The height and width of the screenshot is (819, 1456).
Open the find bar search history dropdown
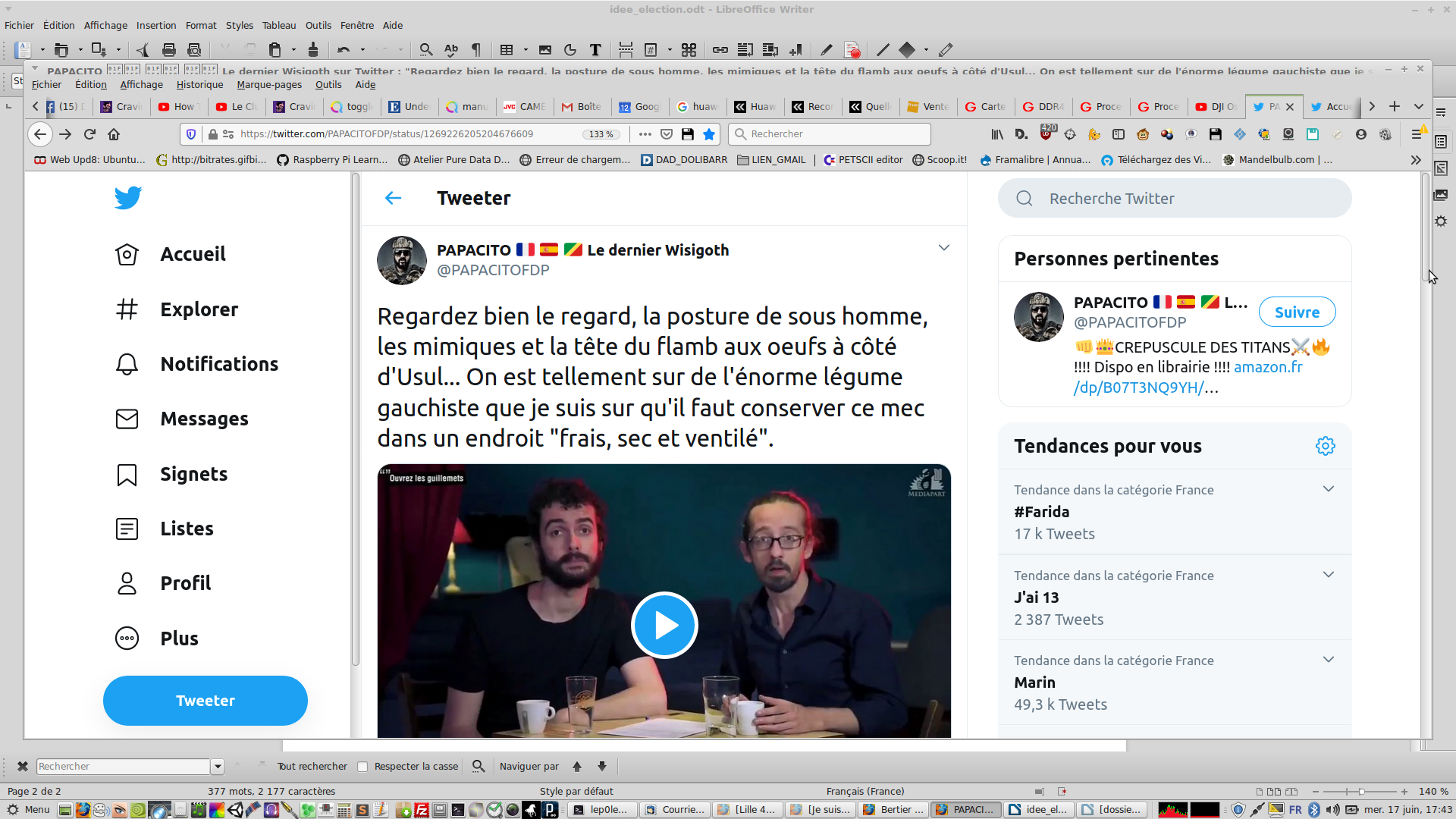tap(218, 767)
